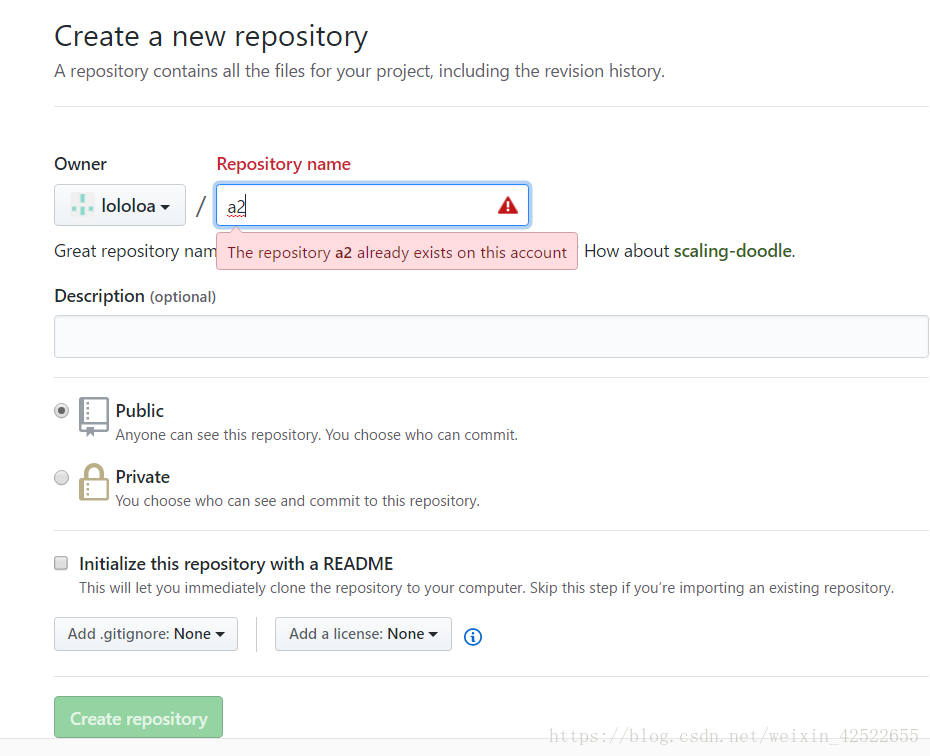930x756 pixels.
Task: Open the Add .gitignore dropdown
Action: (x=146, y=634)
